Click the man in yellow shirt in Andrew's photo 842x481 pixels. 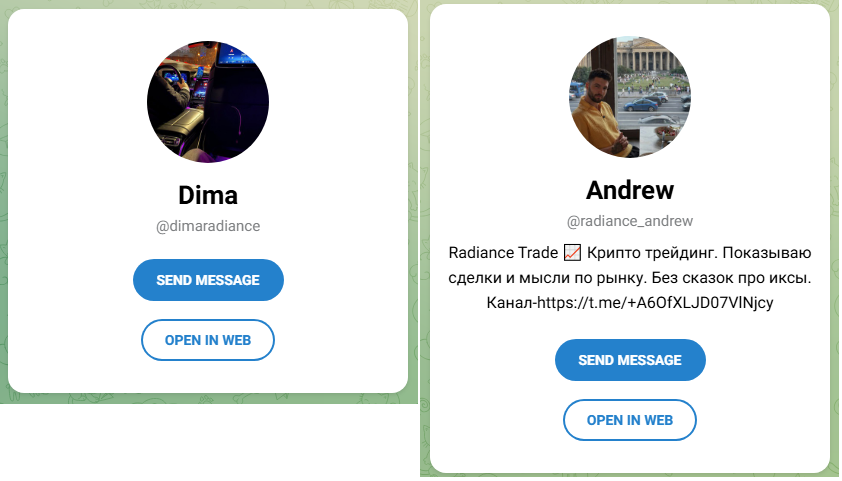tap(596, 115)
